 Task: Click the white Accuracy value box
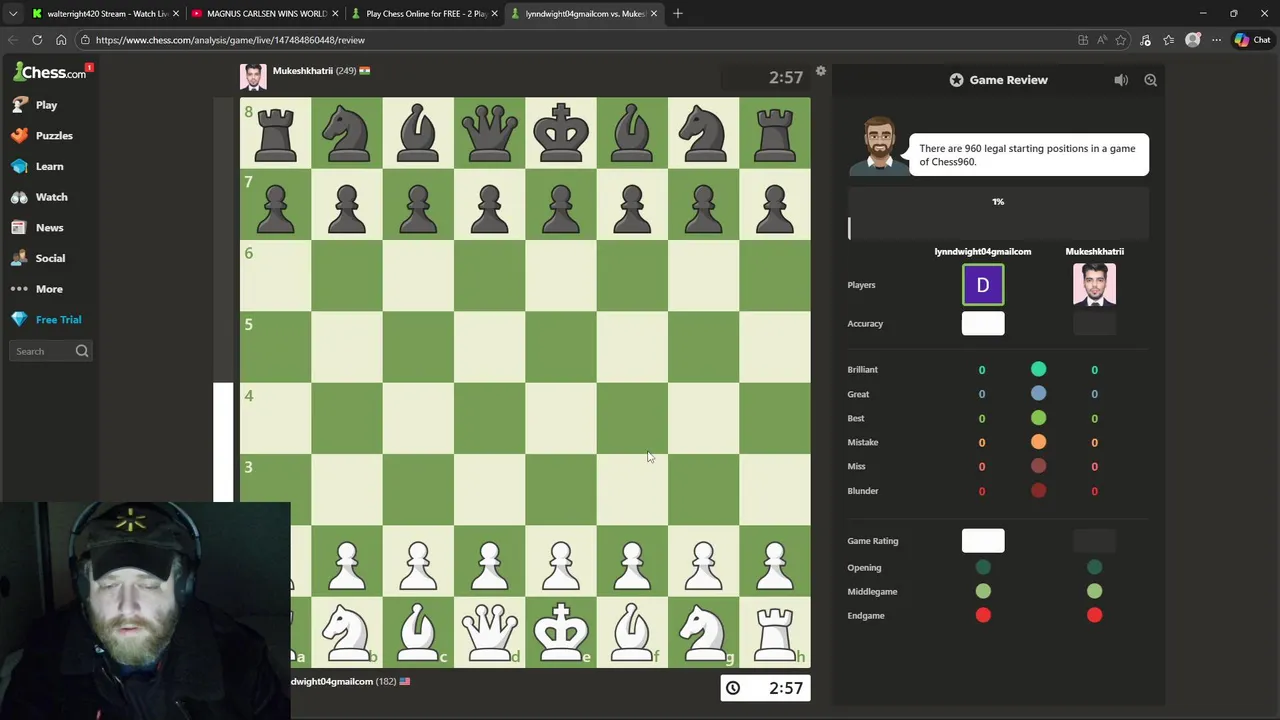pos(983,323)
